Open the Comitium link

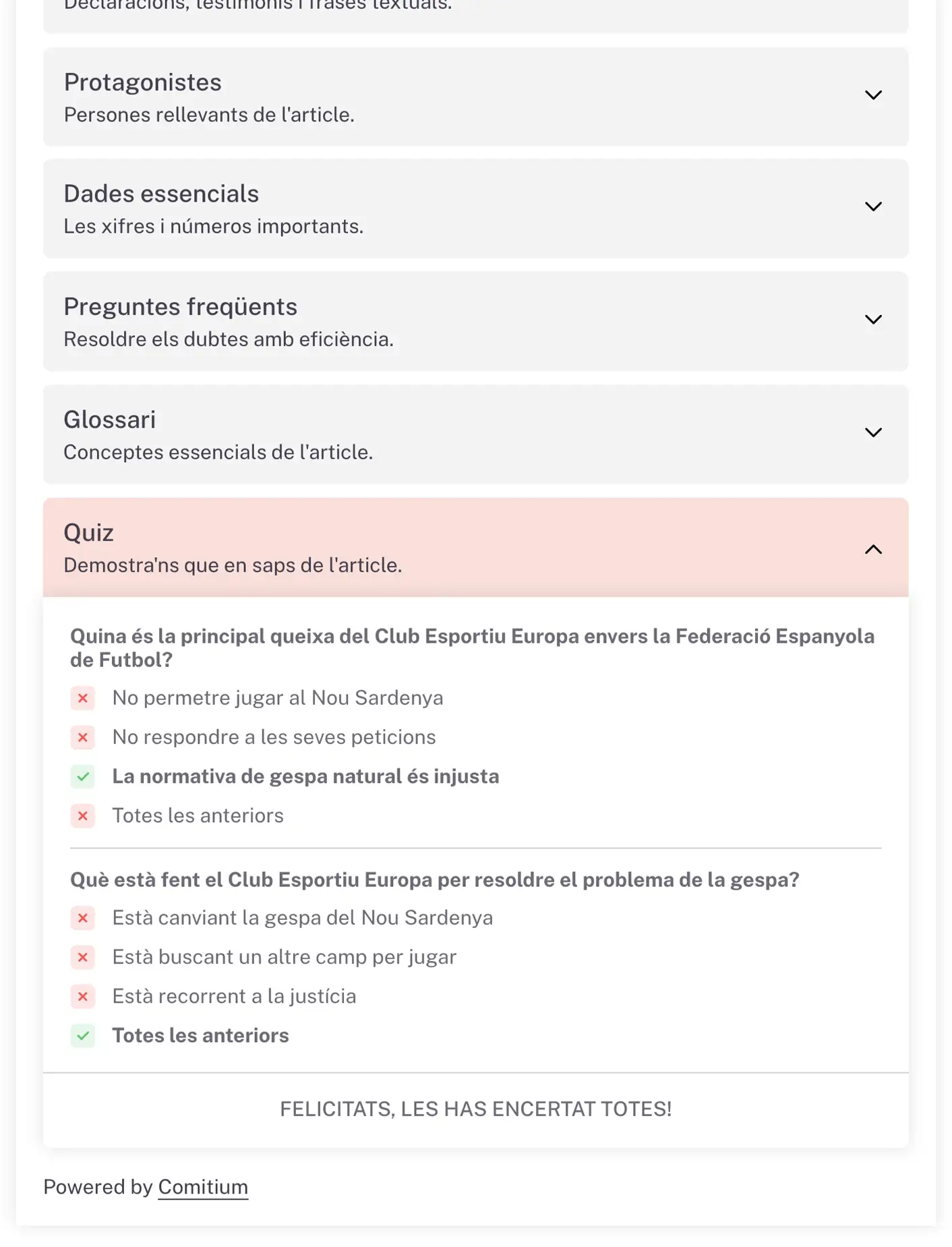[x=203, y=1187]
